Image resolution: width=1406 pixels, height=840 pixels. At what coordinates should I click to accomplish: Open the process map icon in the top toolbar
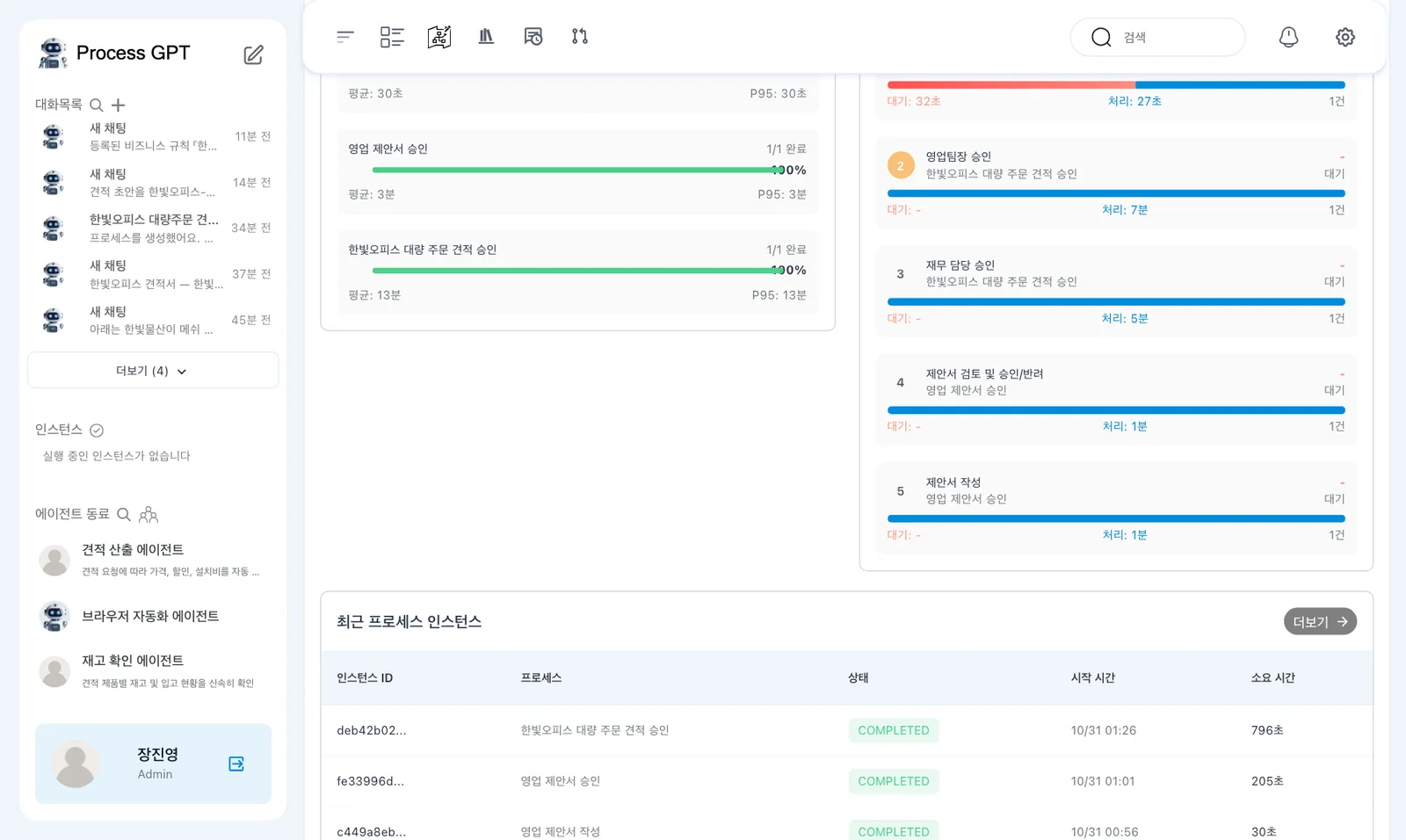tap(439, 37)
